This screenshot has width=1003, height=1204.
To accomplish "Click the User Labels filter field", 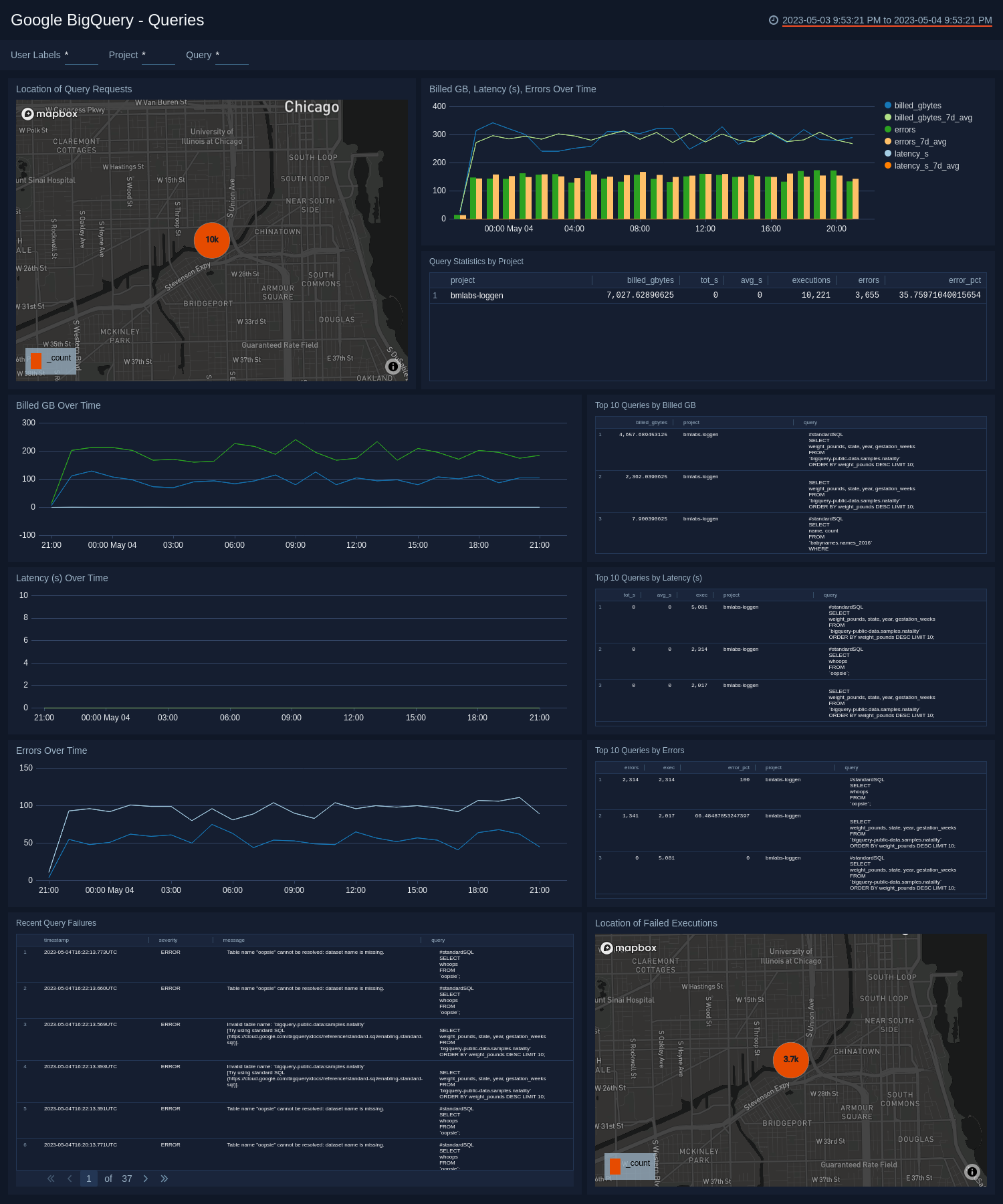I will (82, 56).
